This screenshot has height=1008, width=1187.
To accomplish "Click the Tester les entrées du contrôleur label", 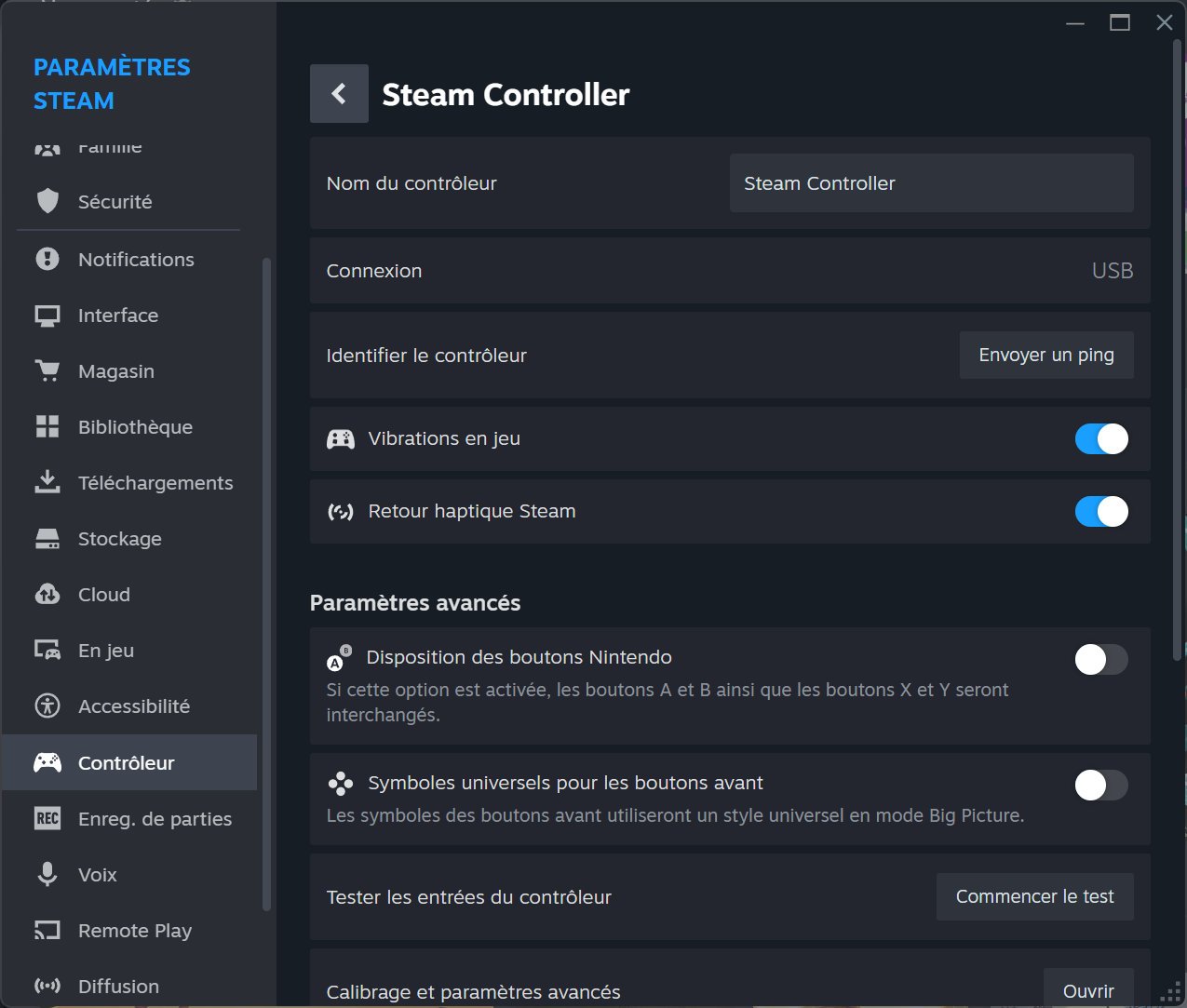I will click(x=469, y=897).
